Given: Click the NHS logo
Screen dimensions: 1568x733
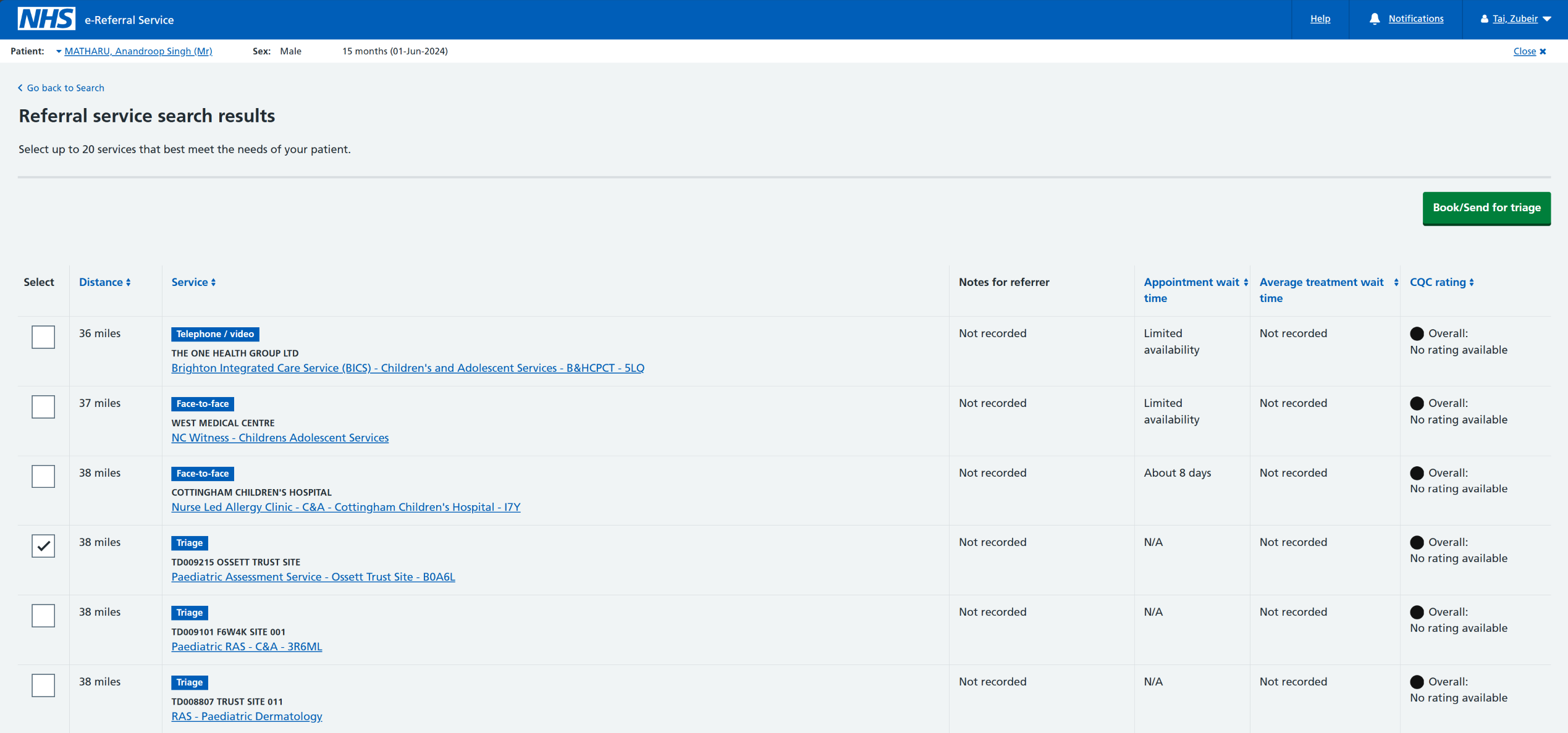Looking at the screenshot, I should (x=46, y=19).
